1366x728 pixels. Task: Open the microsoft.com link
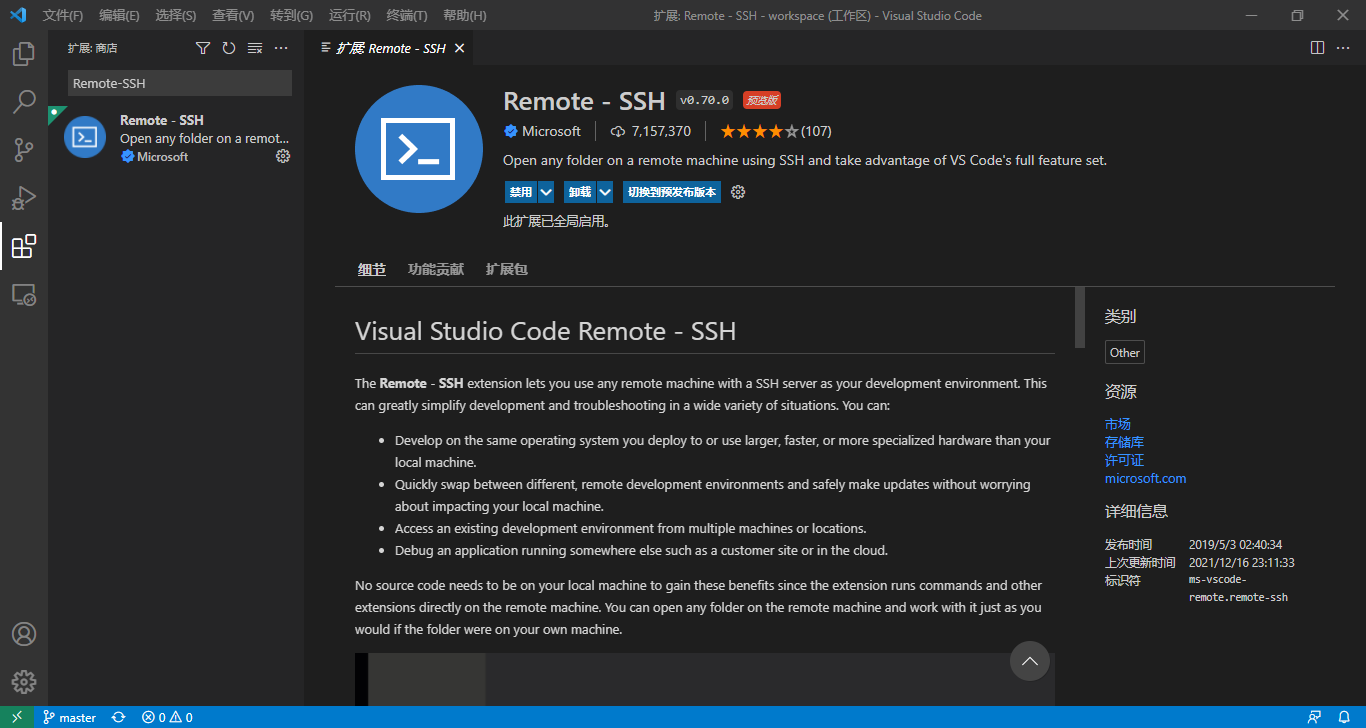pos(1145,478)
